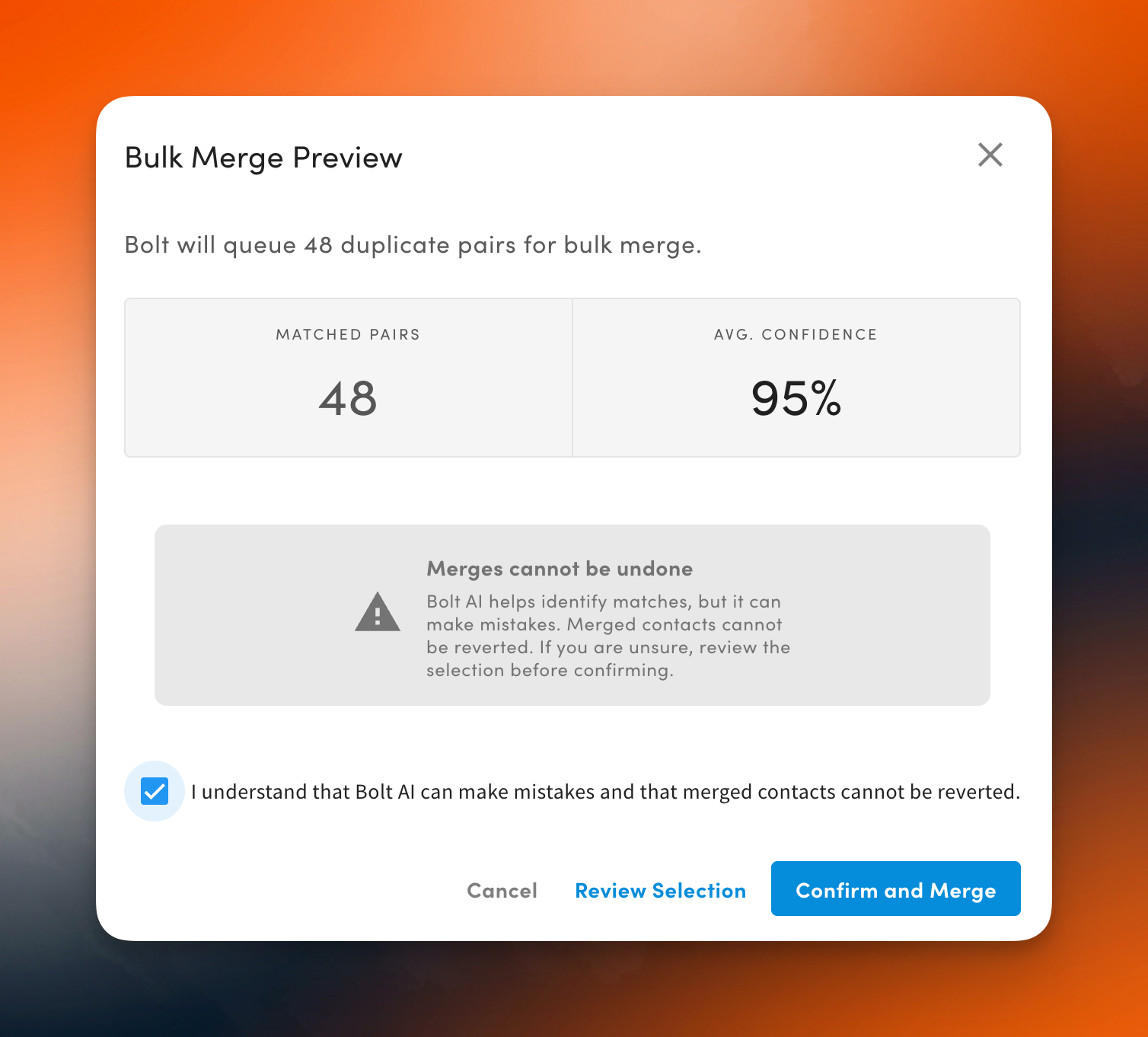Click Confirm and Merge
This screenshot has height=1037, width=1148.
pos(895,889)
